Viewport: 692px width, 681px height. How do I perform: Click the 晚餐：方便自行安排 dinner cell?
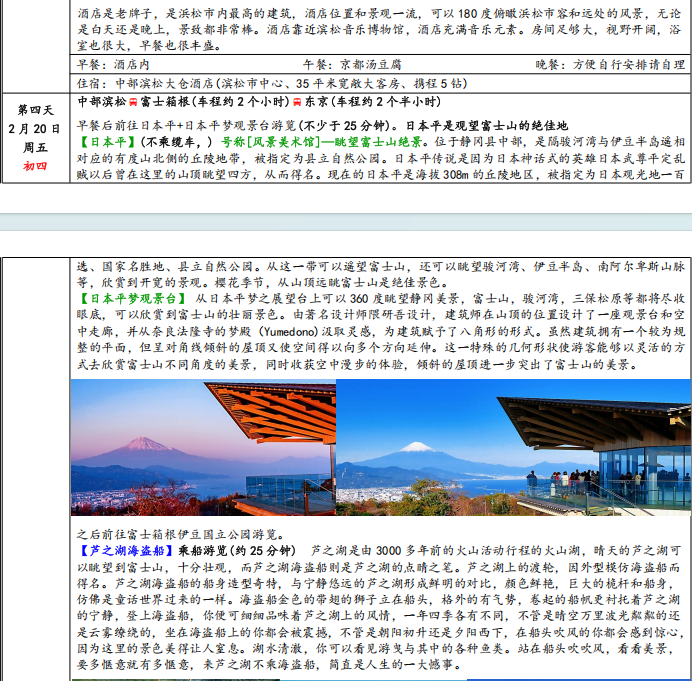coord(600,63)
